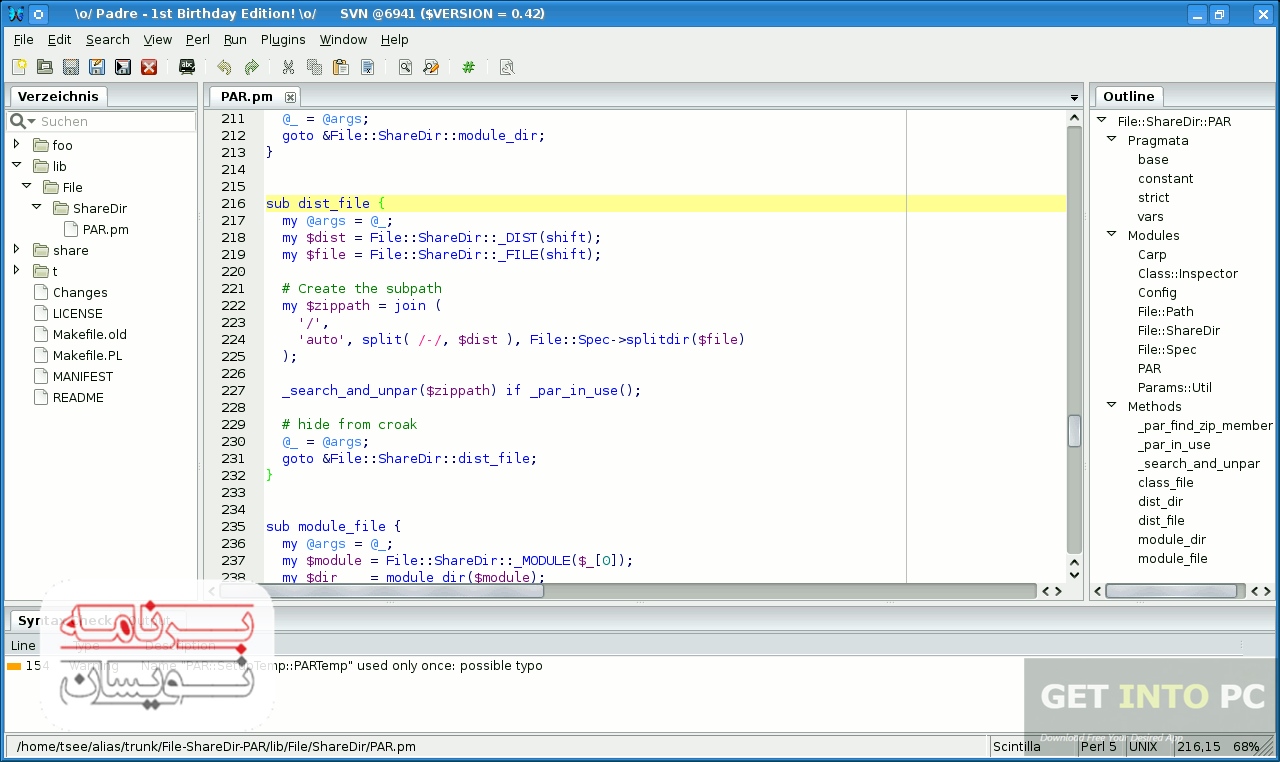Close the PAR.pm tab
1280x762 pixels.
pyautogui.click(x=290, y=97)
